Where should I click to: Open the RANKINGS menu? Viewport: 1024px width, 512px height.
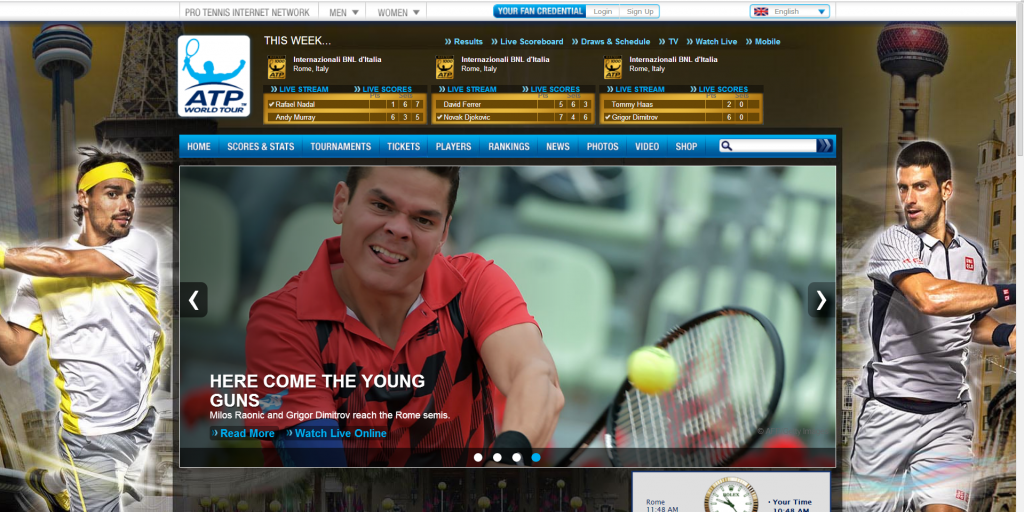[509, 146]
